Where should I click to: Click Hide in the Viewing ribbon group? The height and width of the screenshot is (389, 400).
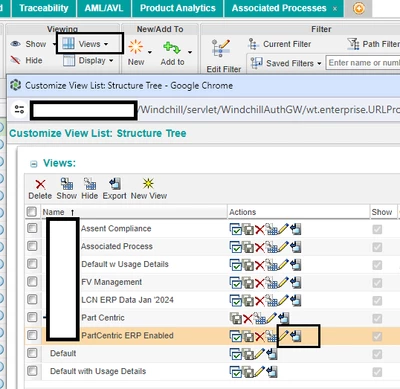point(26,60)
